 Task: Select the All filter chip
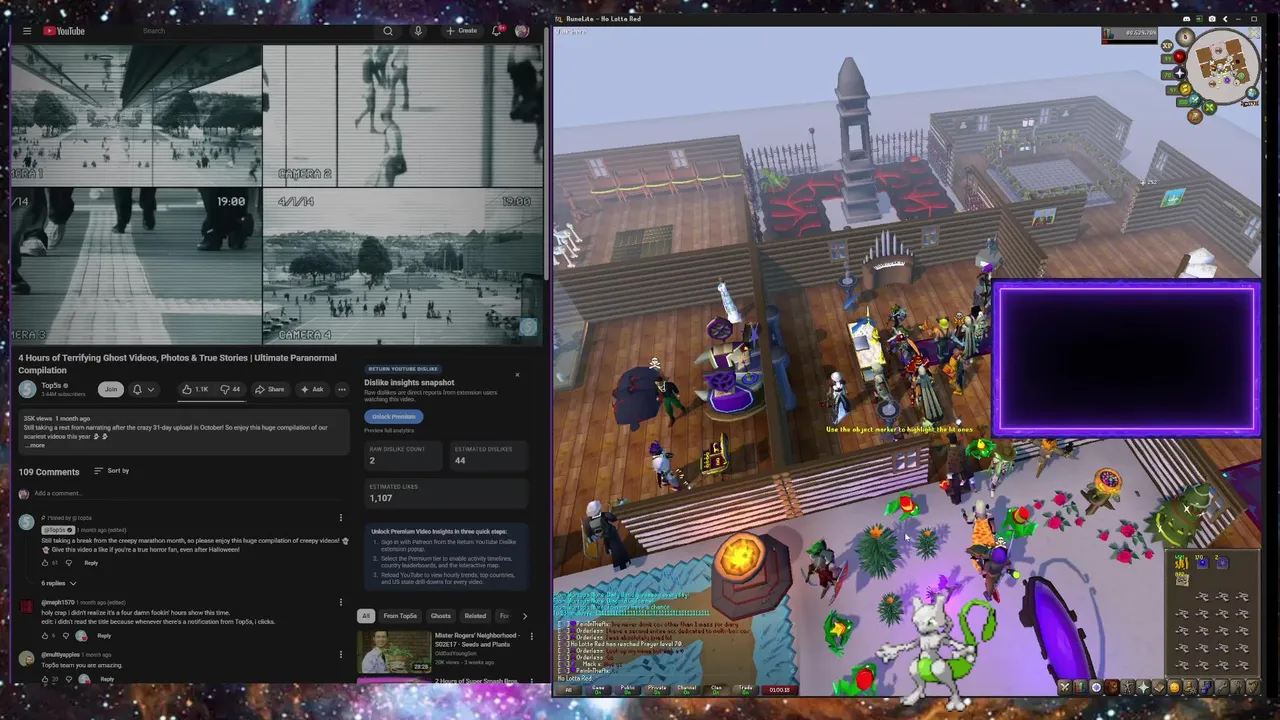366,616
